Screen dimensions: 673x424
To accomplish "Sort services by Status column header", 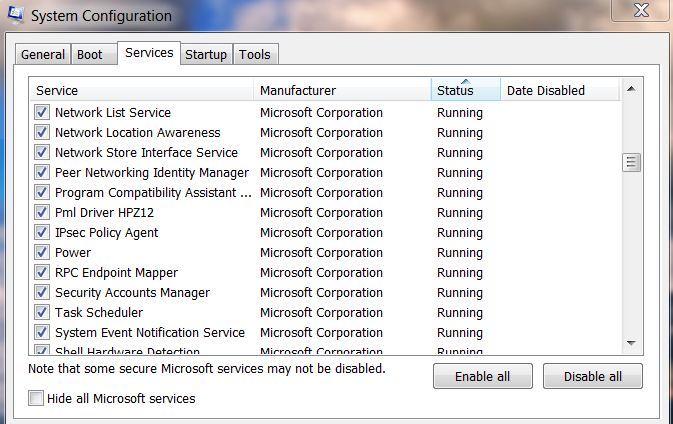I will tap(465, 91).
